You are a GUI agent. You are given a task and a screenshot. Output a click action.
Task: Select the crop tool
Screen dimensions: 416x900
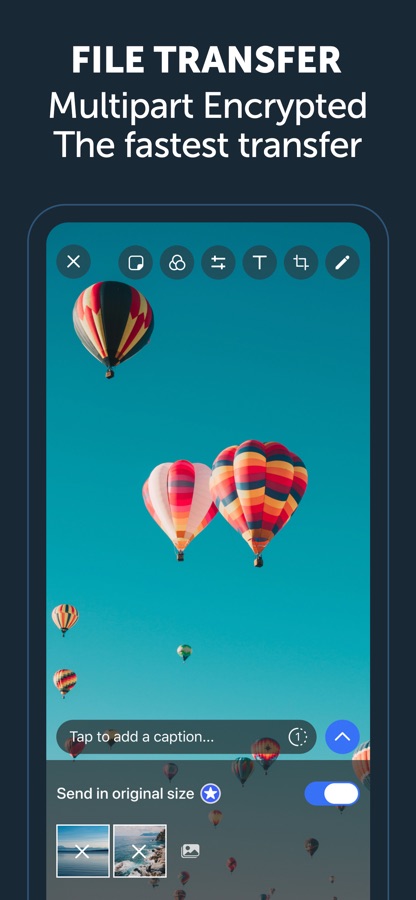(301, 262)
